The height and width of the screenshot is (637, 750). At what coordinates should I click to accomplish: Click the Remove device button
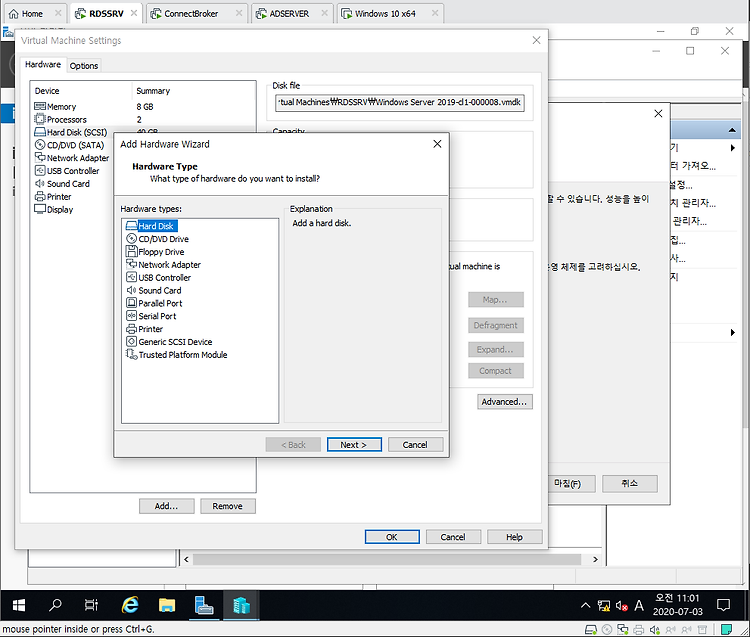point(228,506)
